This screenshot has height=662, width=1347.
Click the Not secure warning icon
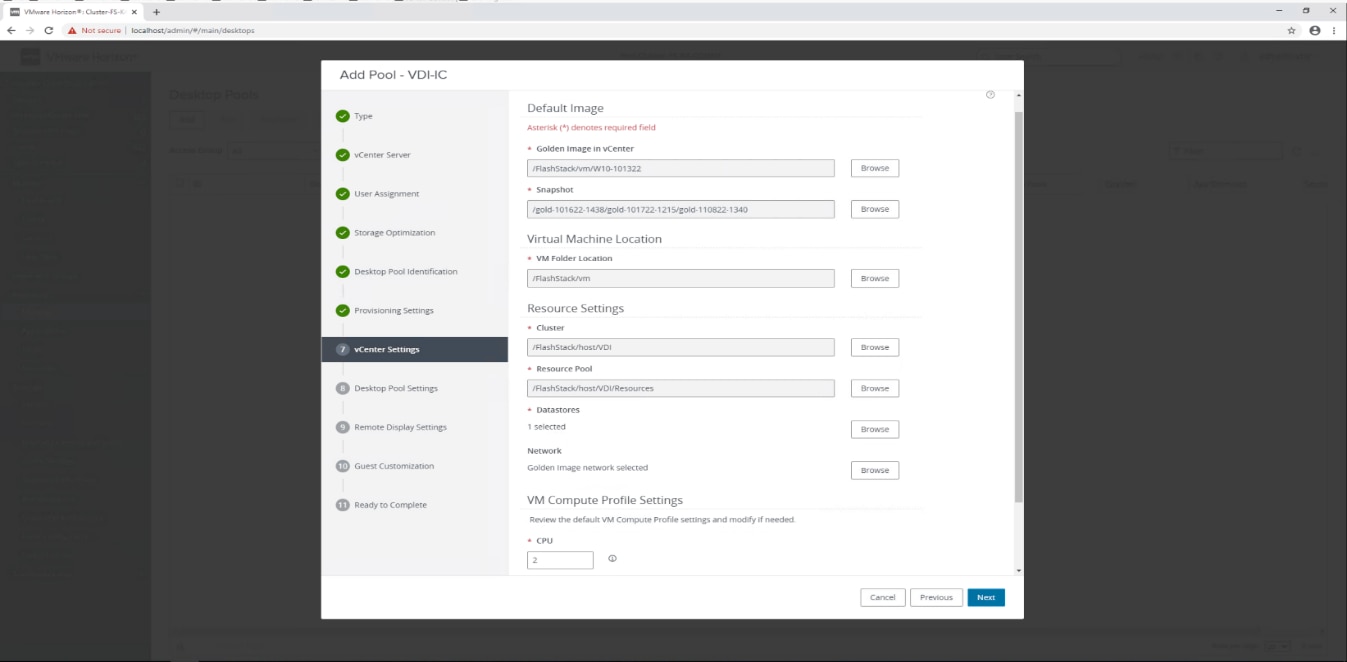coord(72,30)
